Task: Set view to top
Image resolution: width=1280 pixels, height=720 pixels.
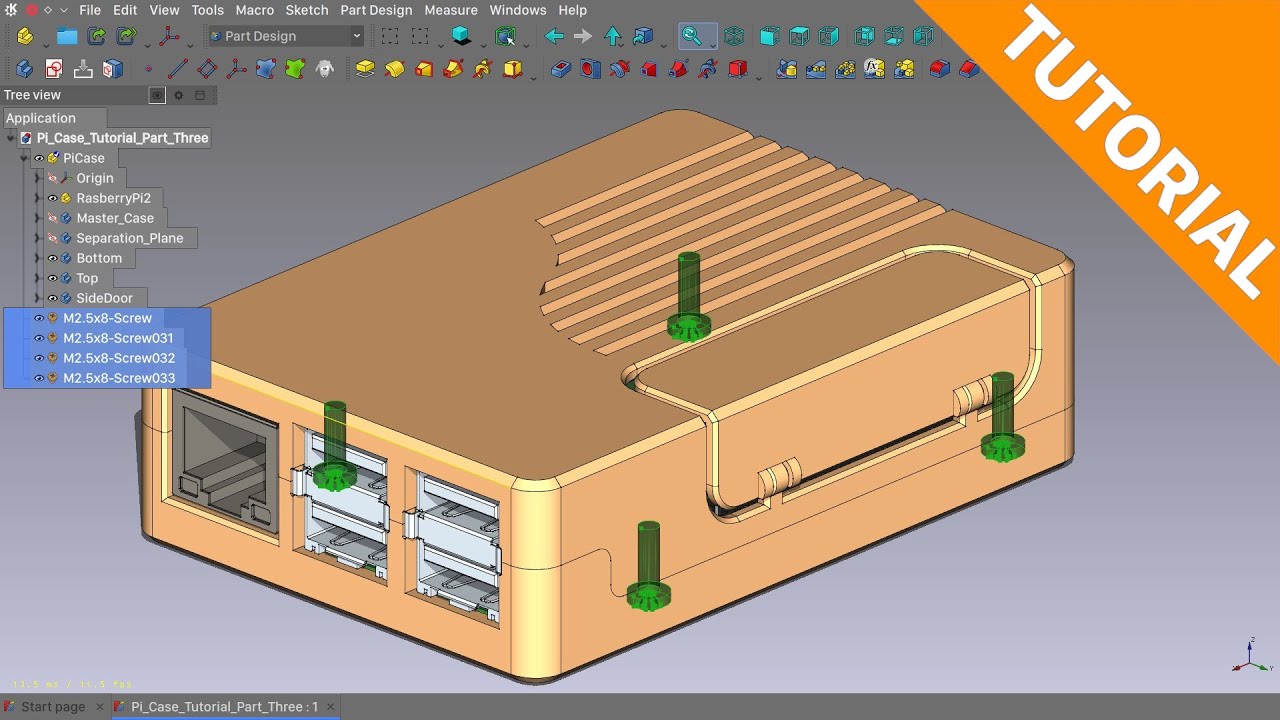Action: point(799,36)
